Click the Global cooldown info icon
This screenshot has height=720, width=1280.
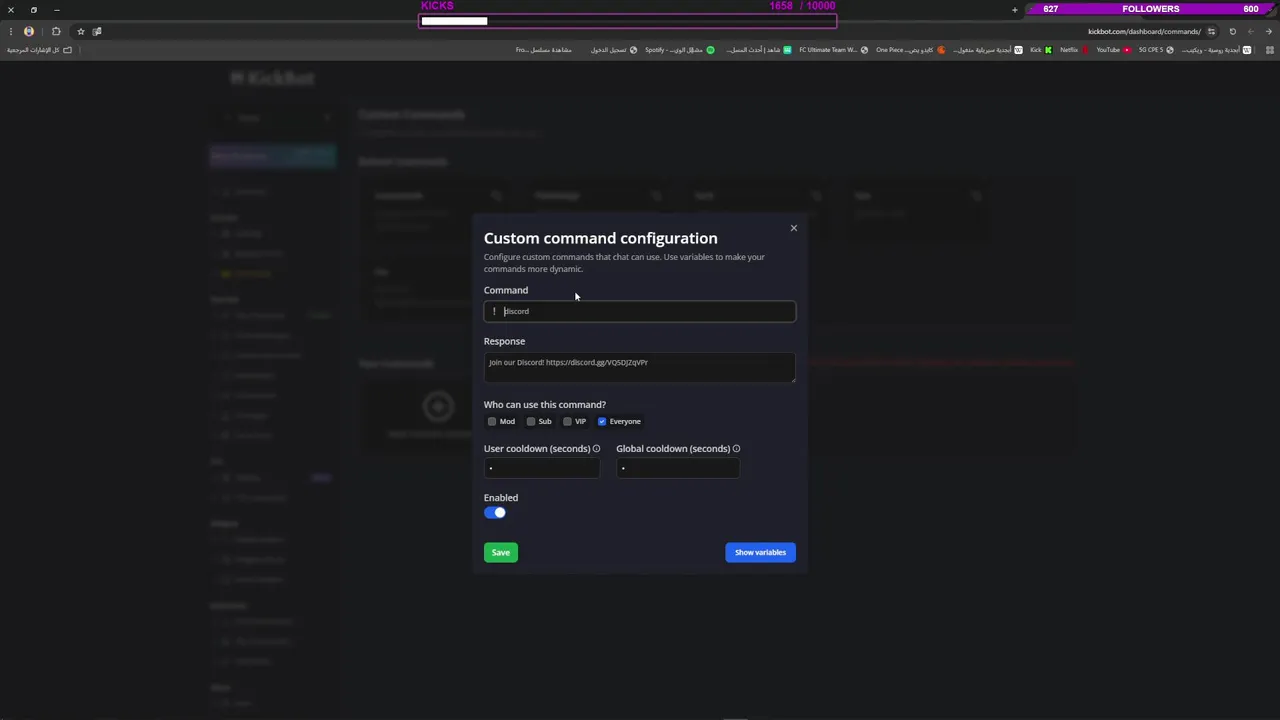click(736, 449)
